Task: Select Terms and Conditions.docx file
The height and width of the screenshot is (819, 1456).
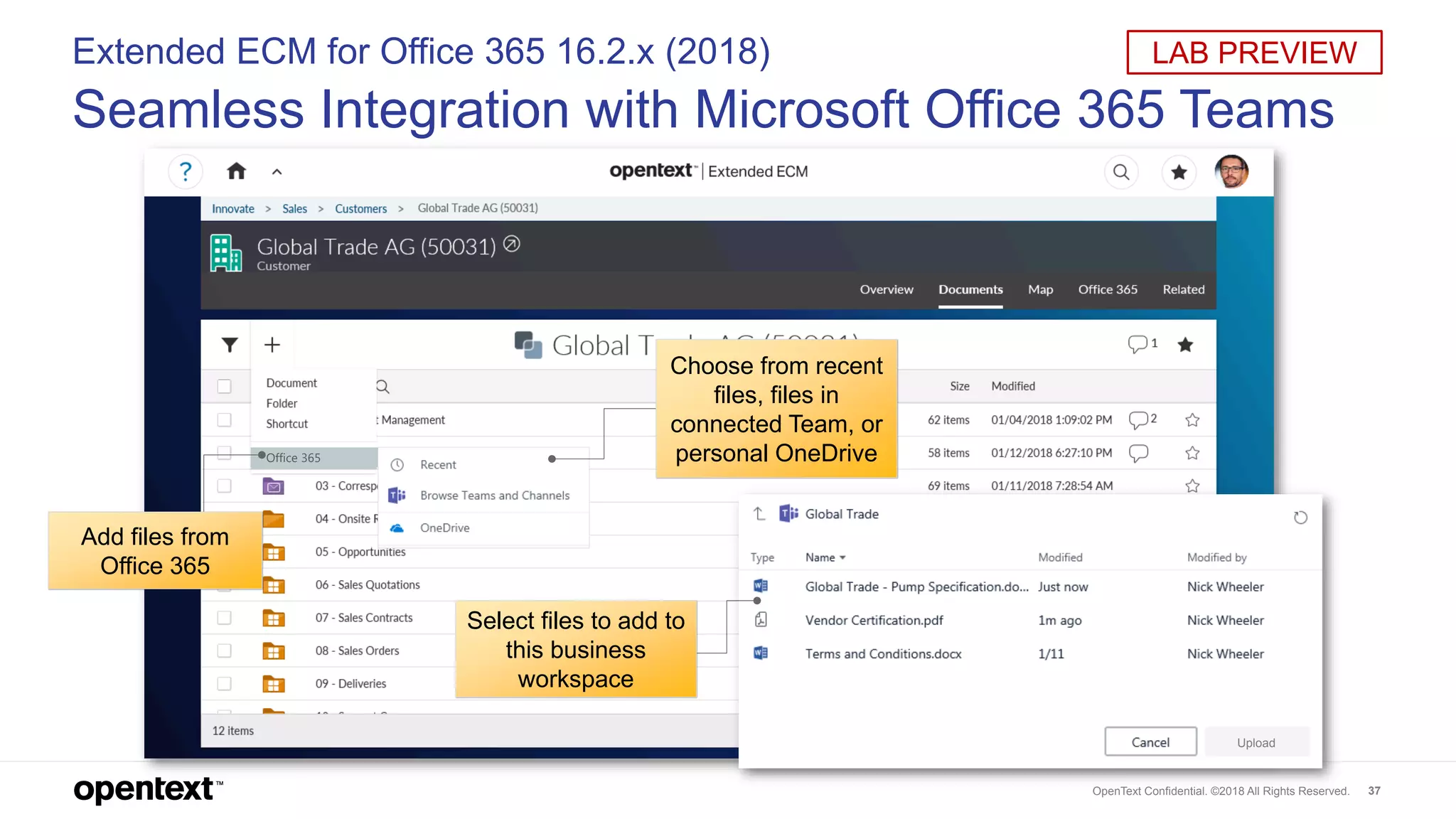Action: [x=883, y=653]
